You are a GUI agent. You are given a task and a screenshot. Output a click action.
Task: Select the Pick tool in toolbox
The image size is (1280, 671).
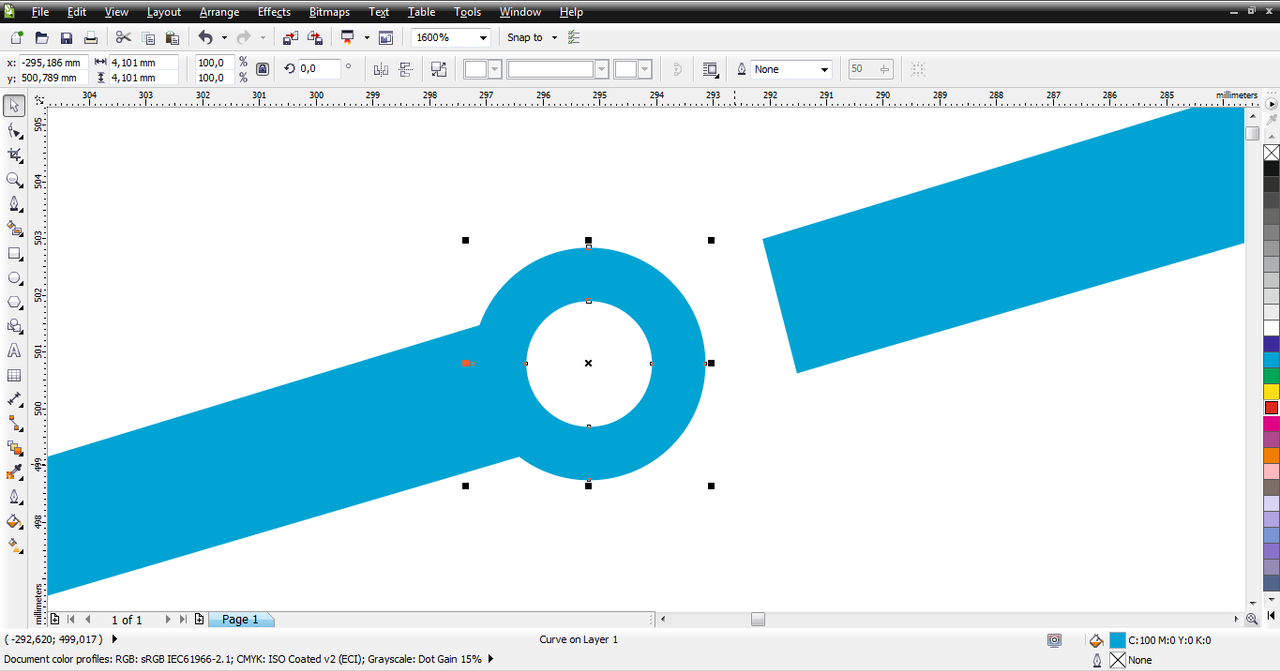coord(14,106)
